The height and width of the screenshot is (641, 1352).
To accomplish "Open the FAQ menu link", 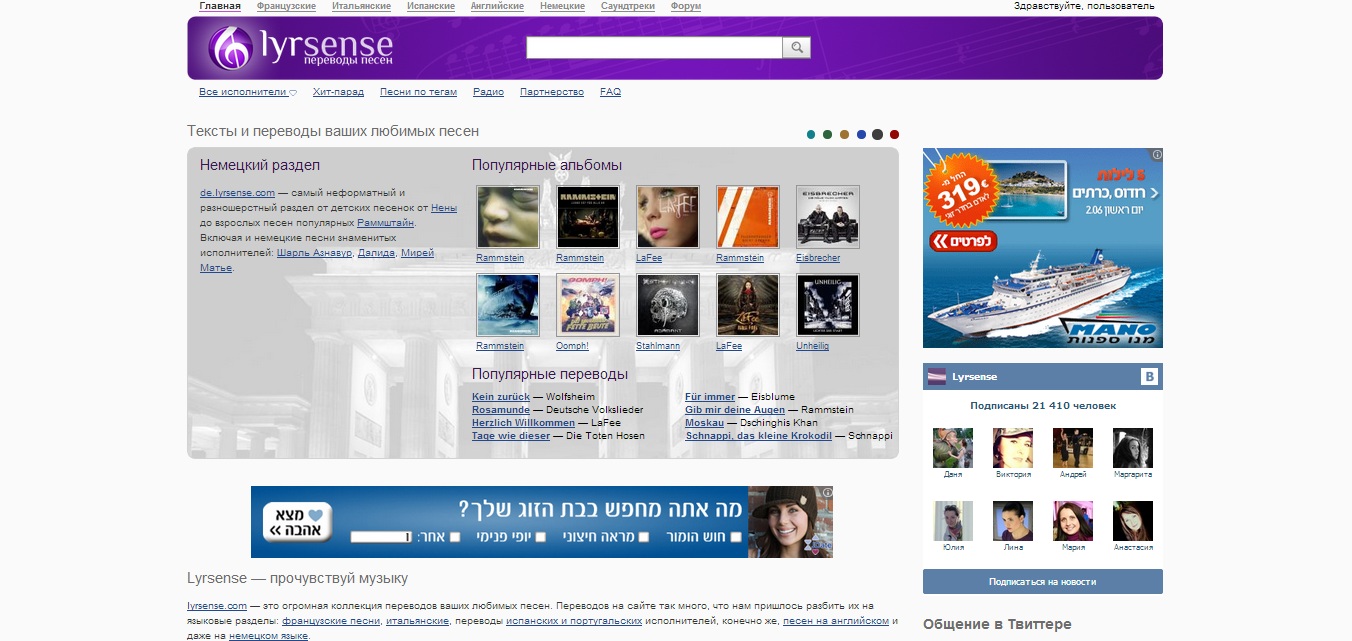I will [x=610, y=92].
